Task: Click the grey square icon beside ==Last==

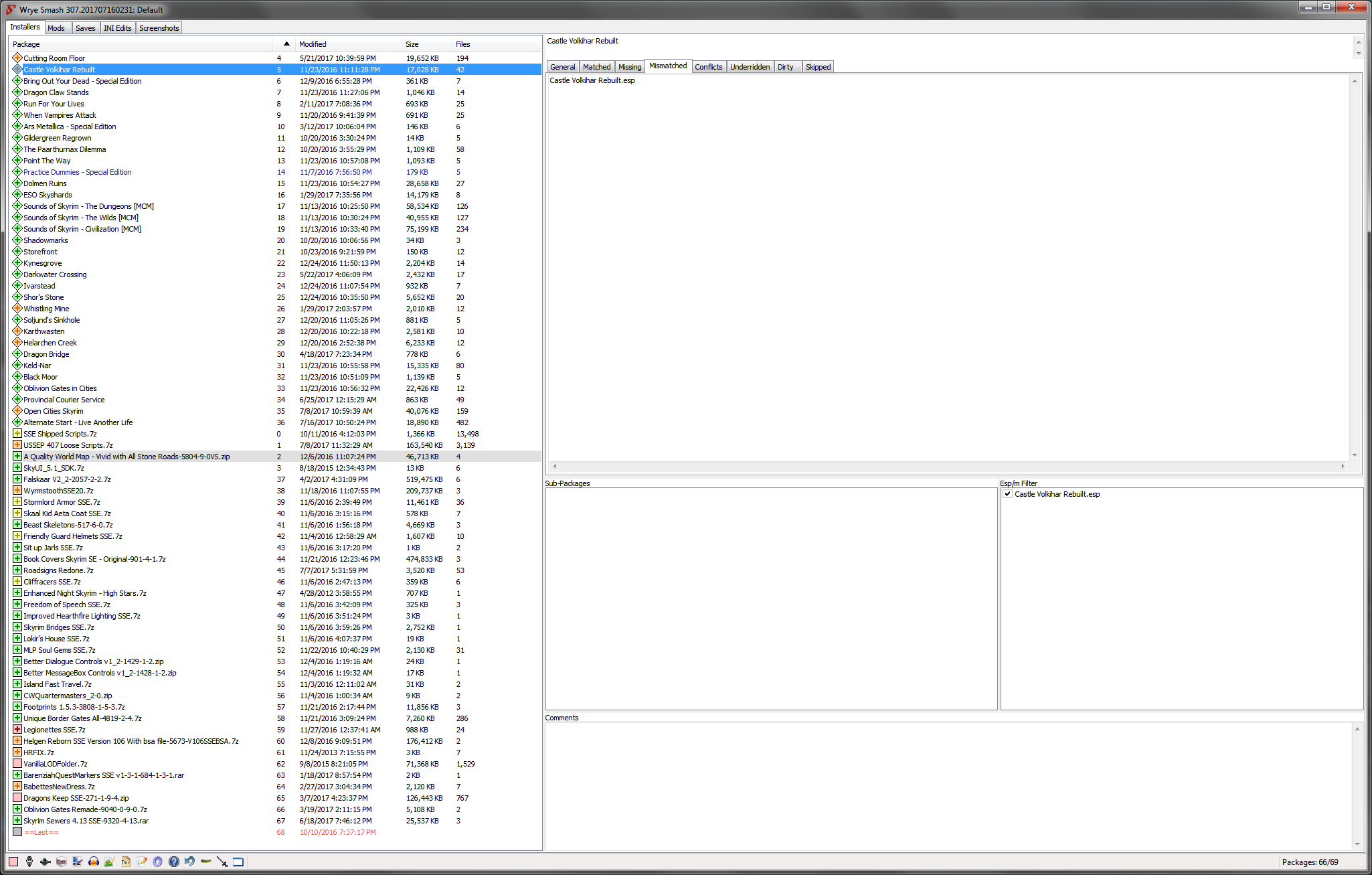Action: (17, 832)
